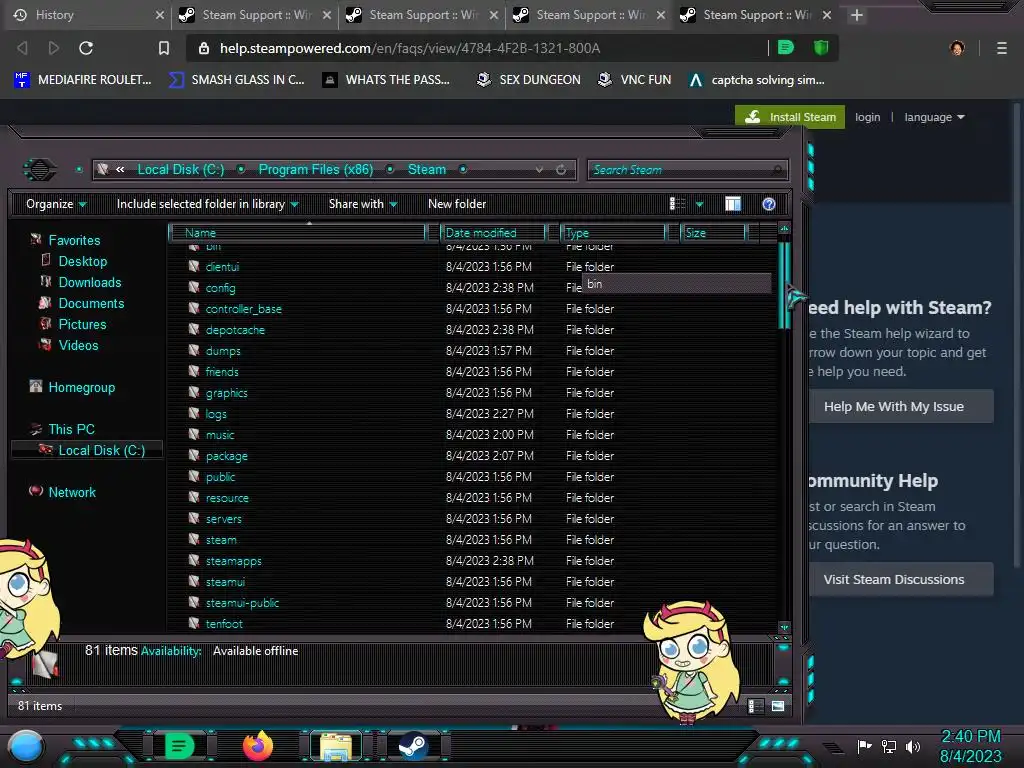The width and height of the screenshot is (1024, 768).
Task: Open the view options dropdown arrow
Action: (699, 204)
